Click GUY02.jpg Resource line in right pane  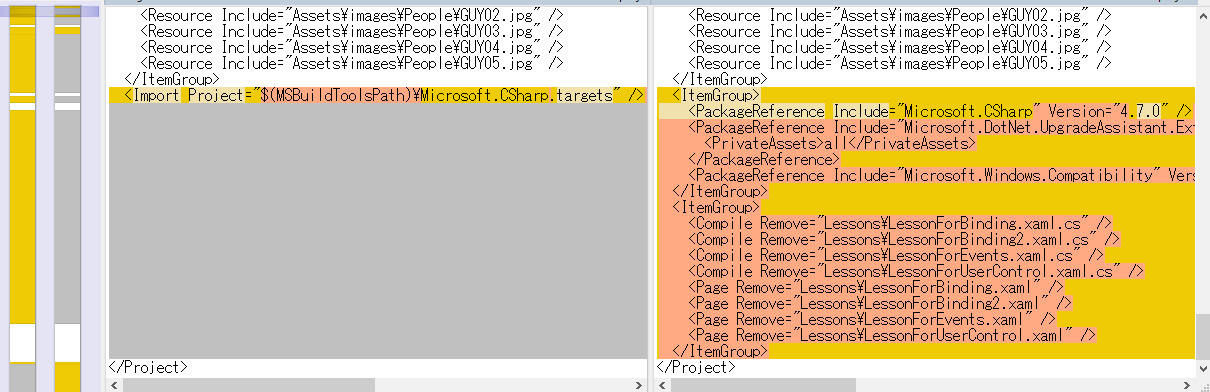pos(900,16)
